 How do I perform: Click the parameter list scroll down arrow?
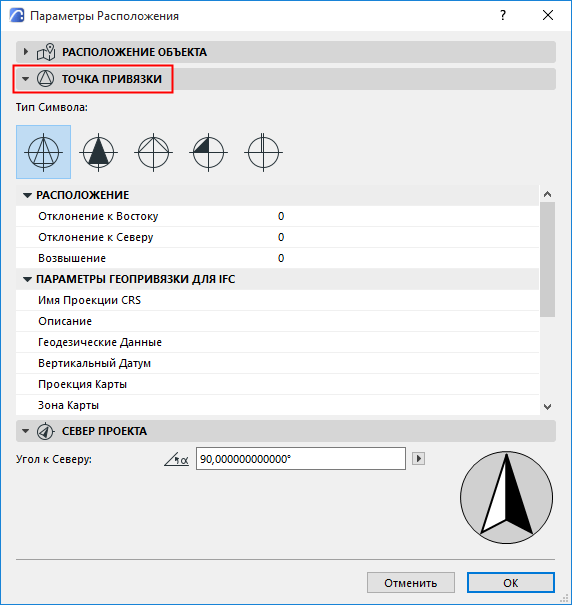tap(547, 407)
